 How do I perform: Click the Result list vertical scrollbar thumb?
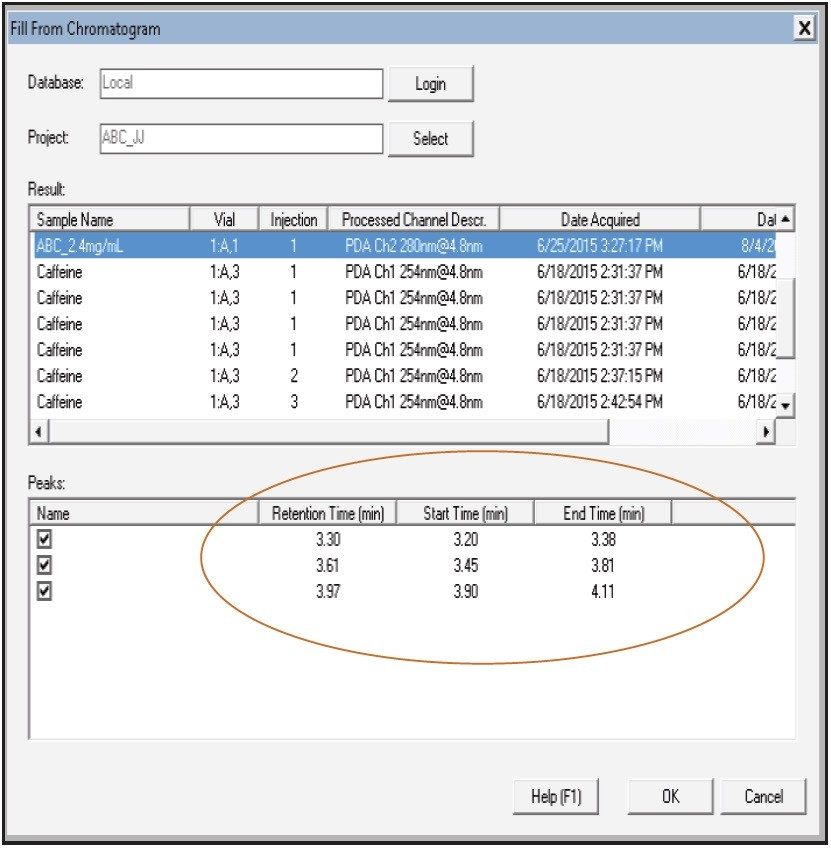[x=785, y=317]
